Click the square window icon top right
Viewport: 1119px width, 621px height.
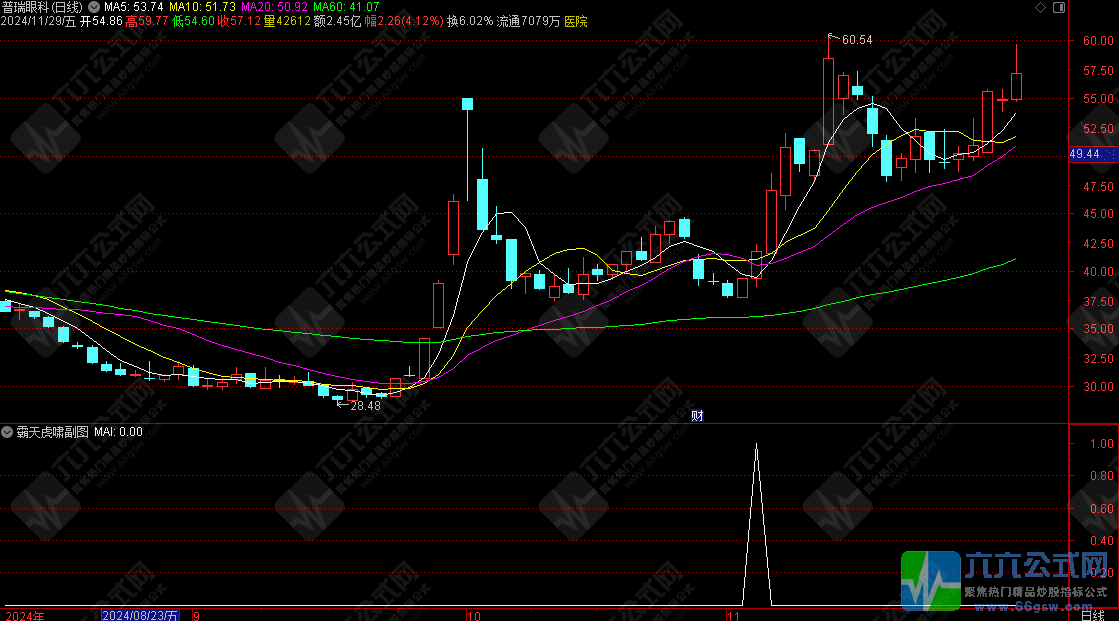1060,8
